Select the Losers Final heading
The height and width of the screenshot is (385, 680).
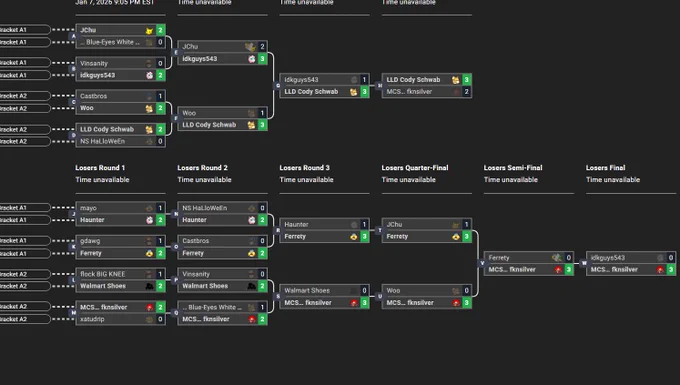pyautogui.click(x=605, y=168)
